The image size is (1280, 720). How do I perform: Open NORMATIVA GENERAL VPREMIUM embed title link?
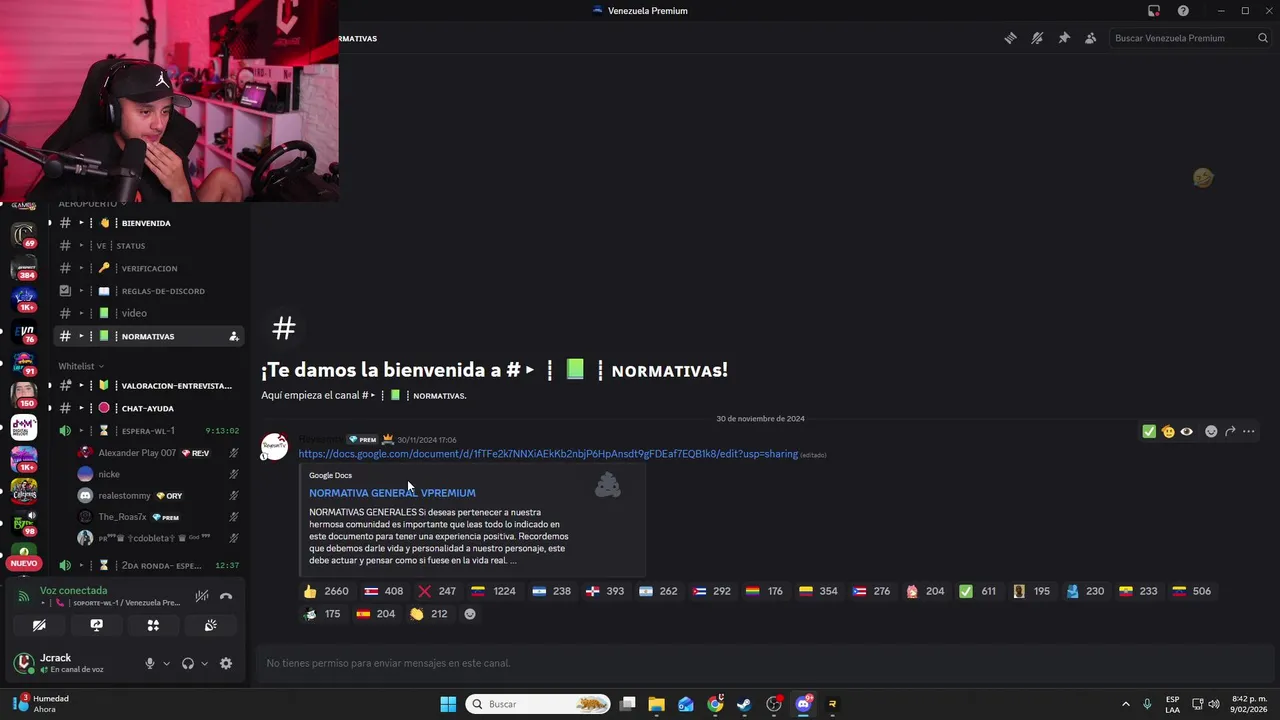[x=392, y=493]
